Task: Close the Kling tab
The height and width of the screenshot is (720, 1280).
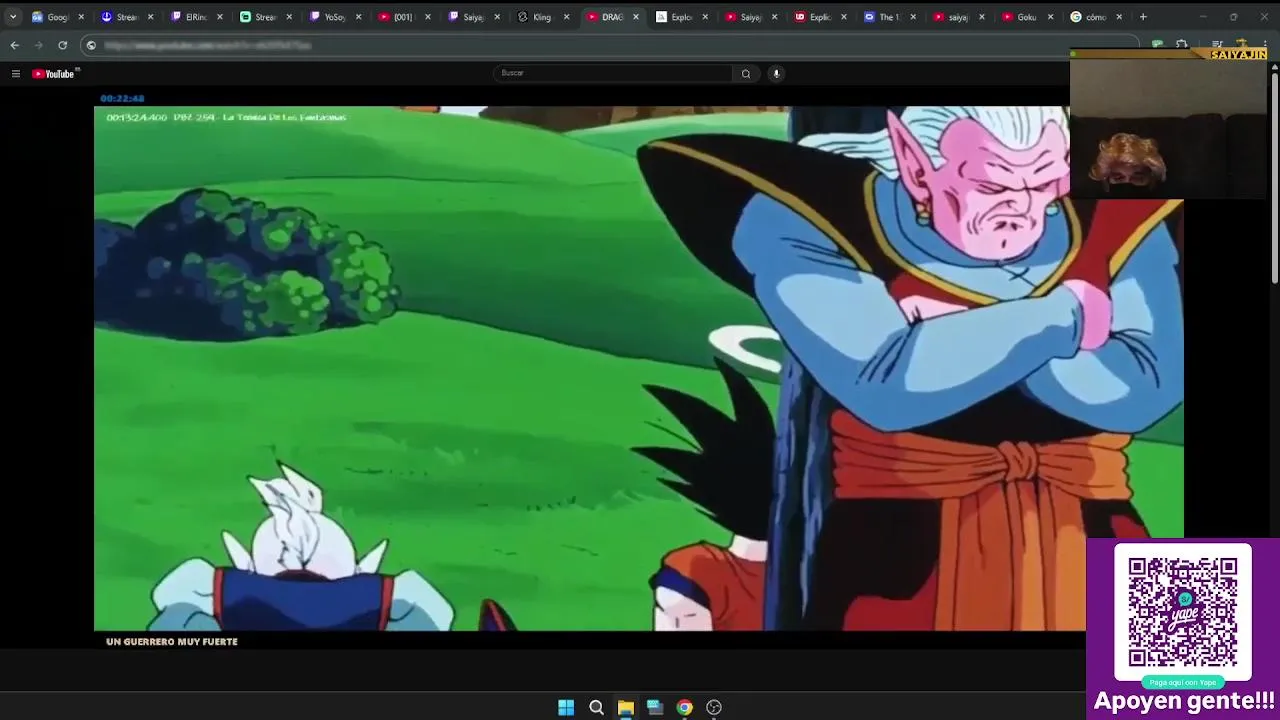Action: click(x=566, y=17)
